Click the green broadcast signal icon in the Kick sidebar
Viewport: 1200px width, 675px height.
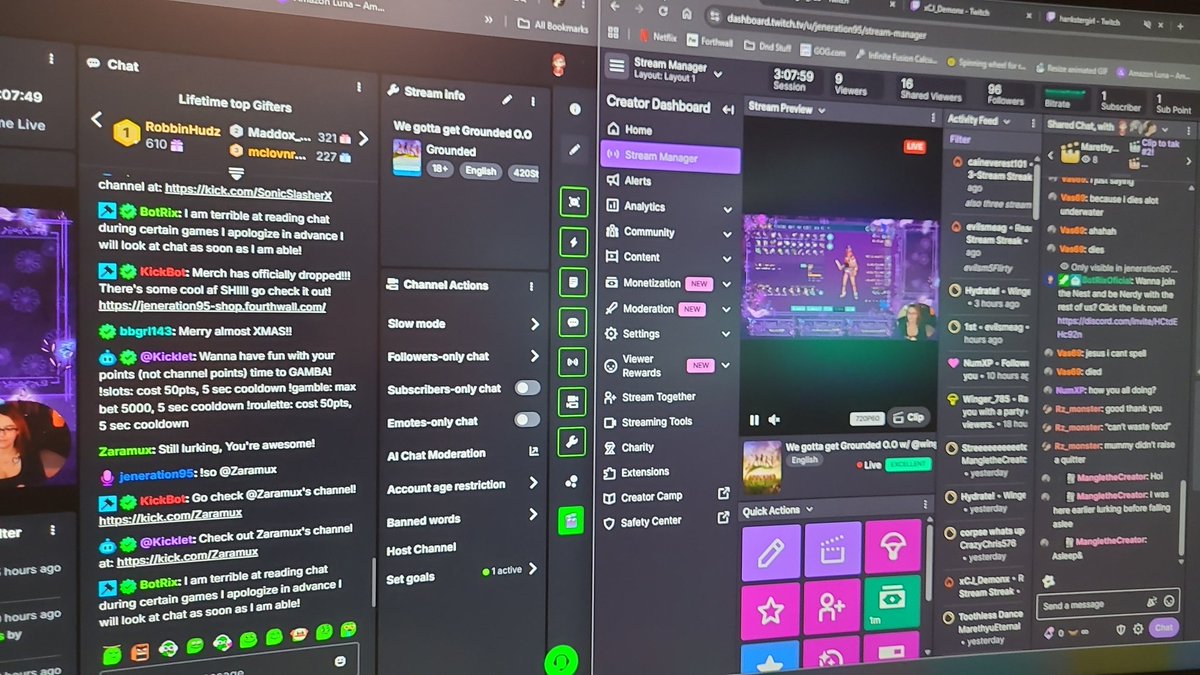[x=574, y=361]
